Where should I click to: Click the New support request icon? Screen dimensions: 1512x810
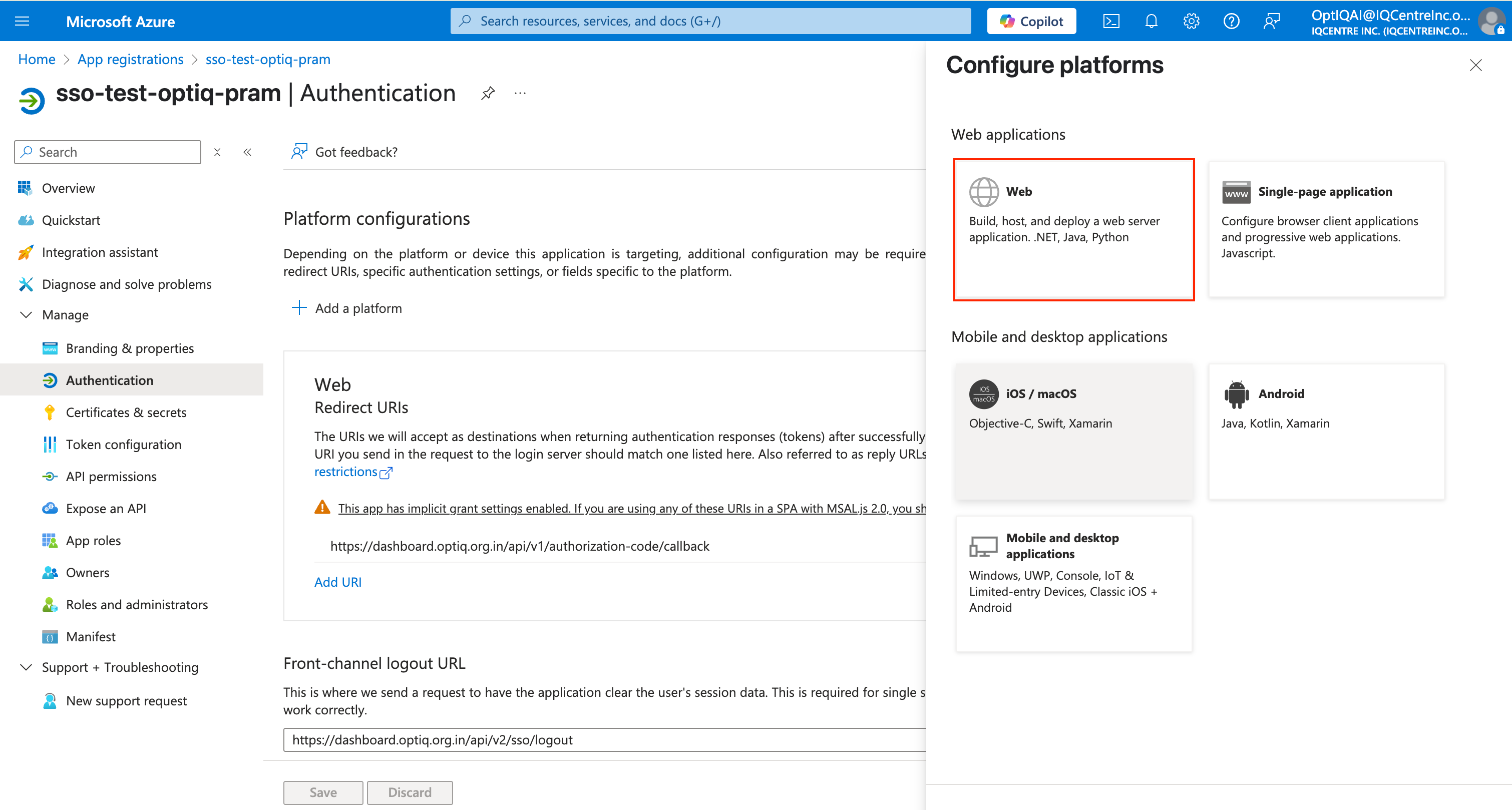click(50, 701)
